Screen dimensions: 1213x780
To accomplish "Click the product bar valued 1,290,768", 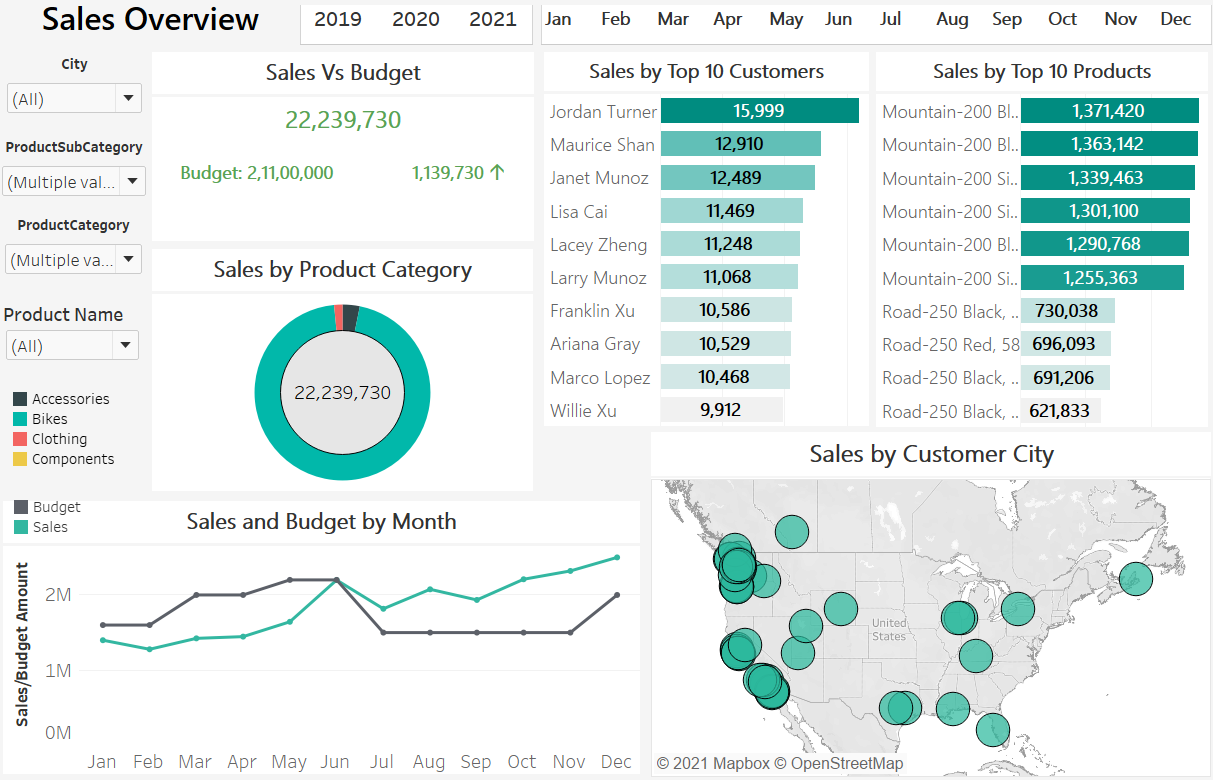I will [1105, 244].
